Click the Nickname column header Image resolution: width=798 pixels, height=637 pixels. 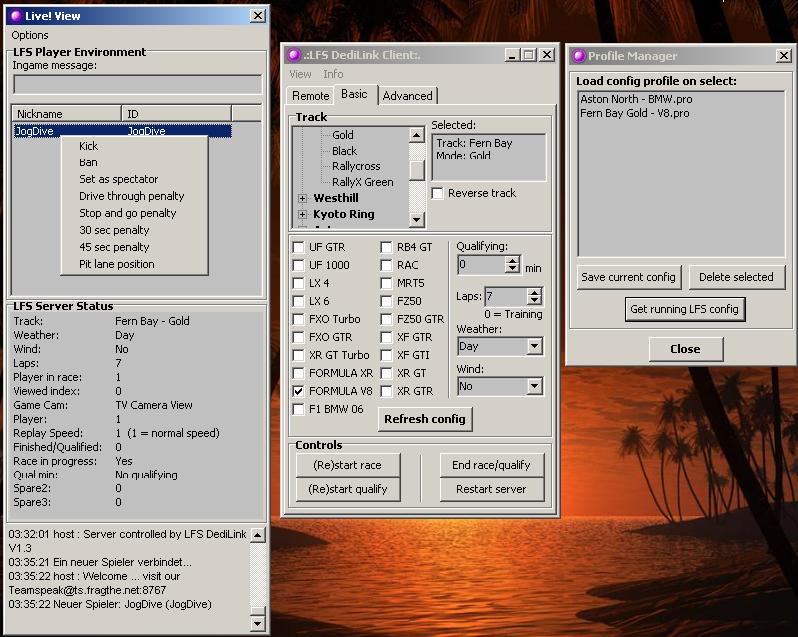[66, 113]
